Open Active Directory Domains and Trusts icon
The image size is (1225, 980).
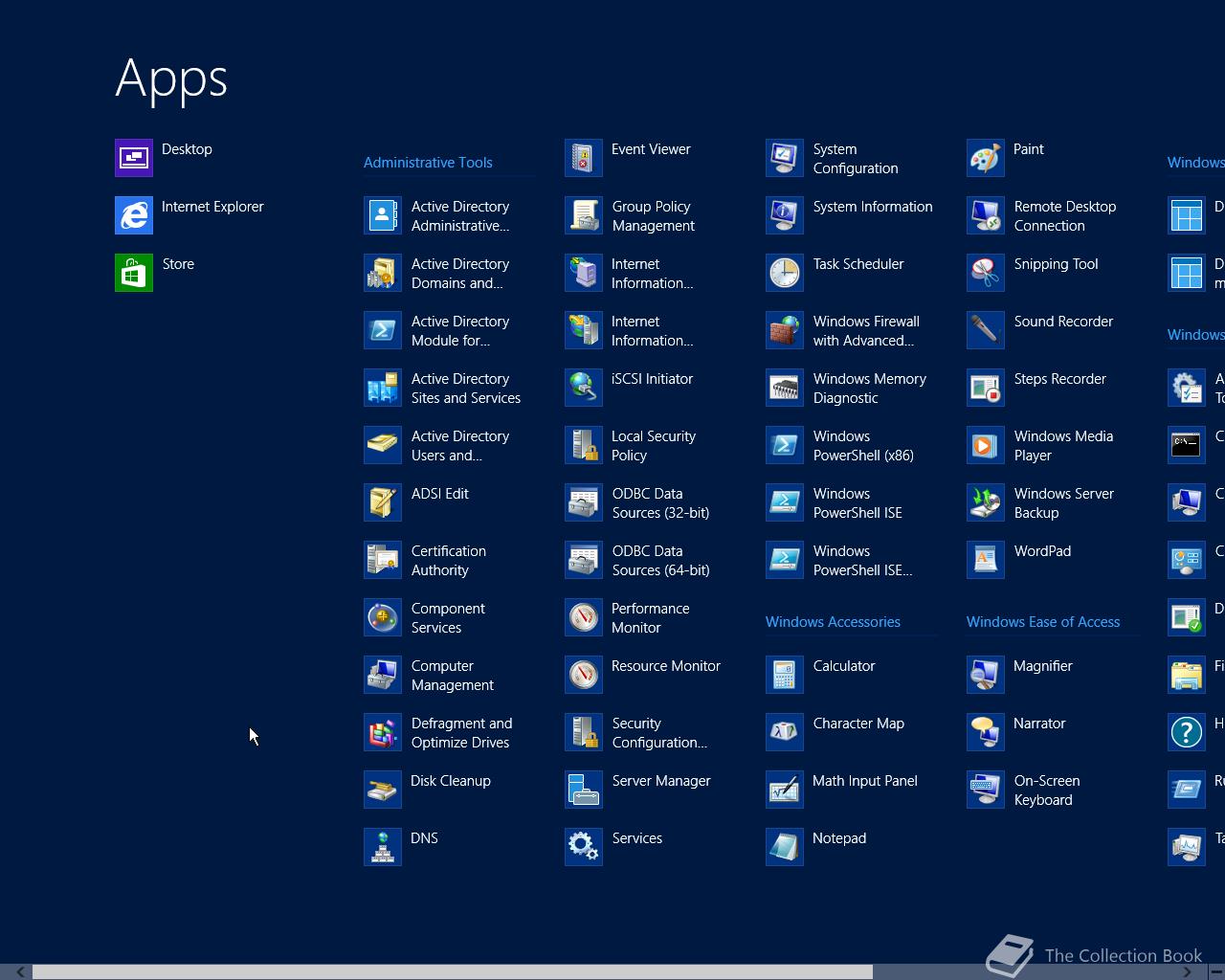[x=383, y=273]
